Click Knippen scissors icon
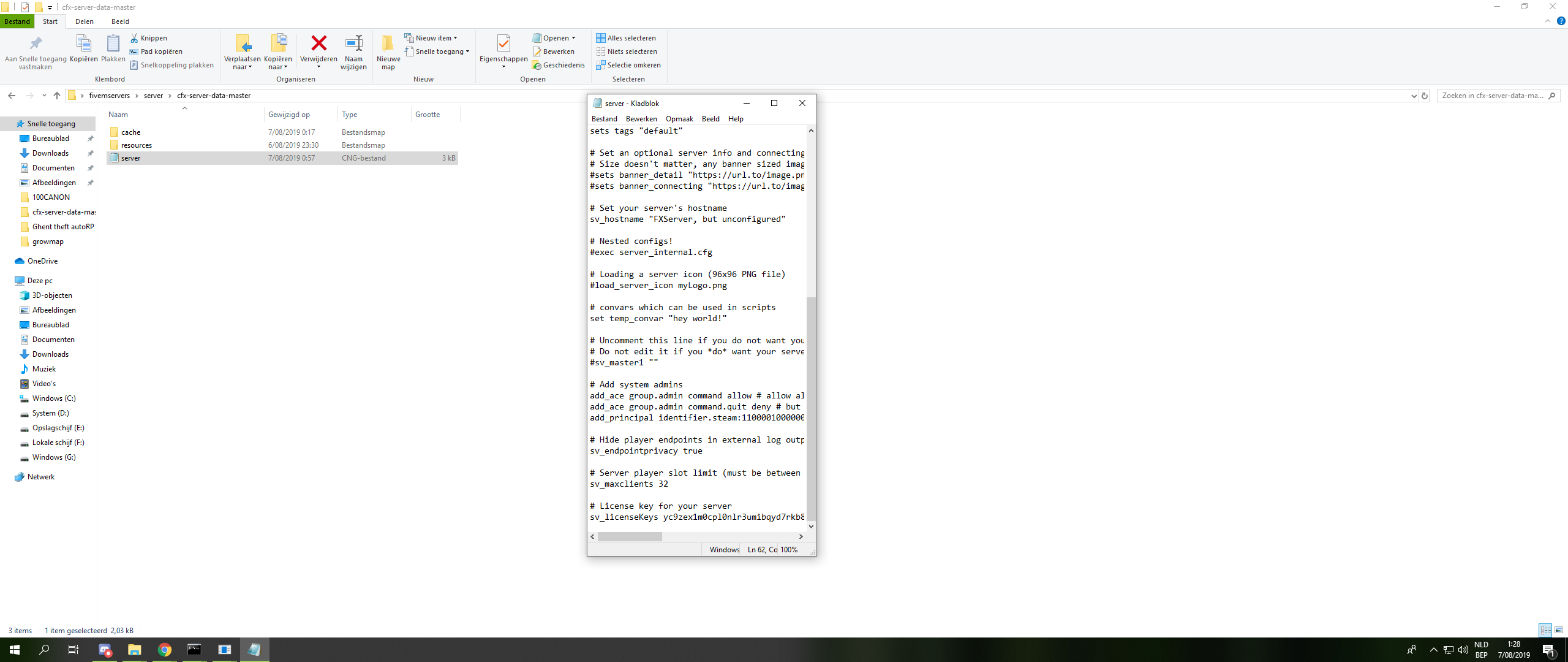The width and height of the screenshot is (1568, 662). click(x=134, y=38)
